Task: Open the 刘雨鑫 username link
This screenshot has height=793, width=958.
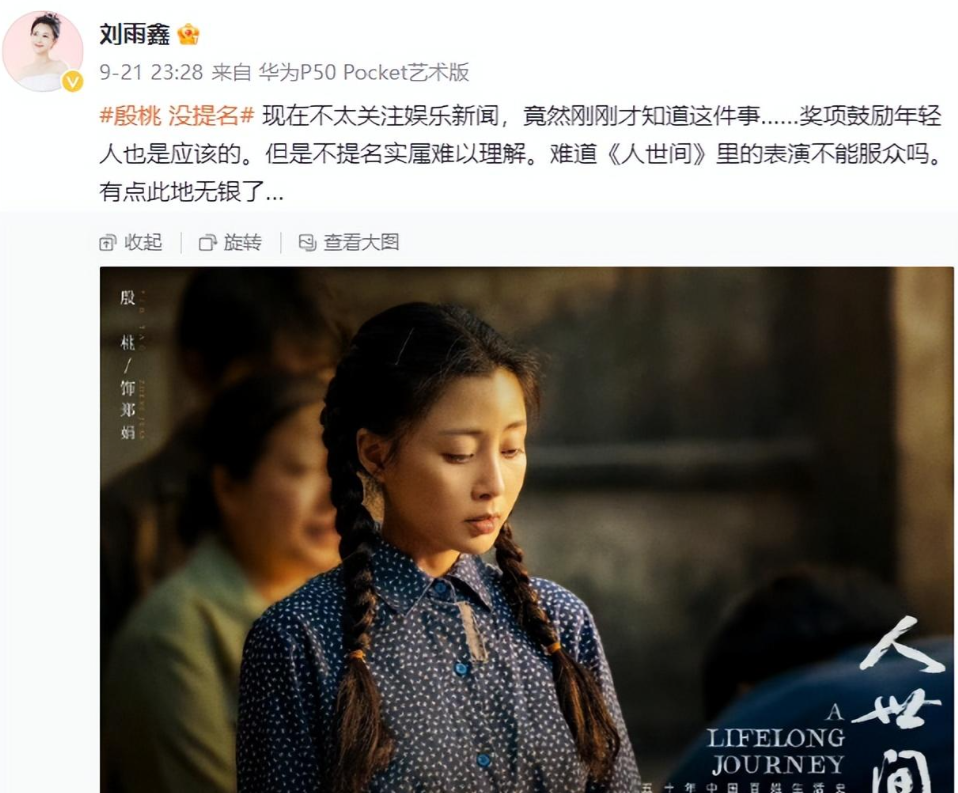Action: point(134,34)
